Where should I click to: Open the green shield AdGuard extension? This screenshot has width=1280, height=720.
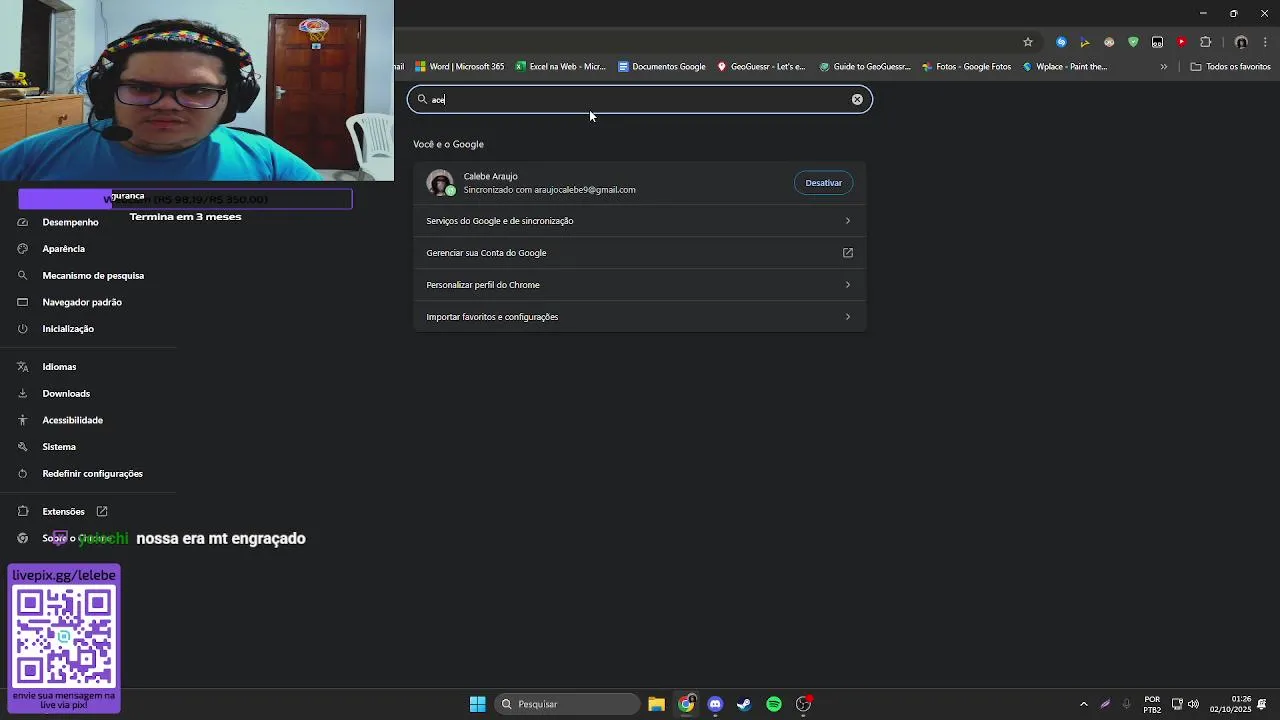click(1133, 42)
